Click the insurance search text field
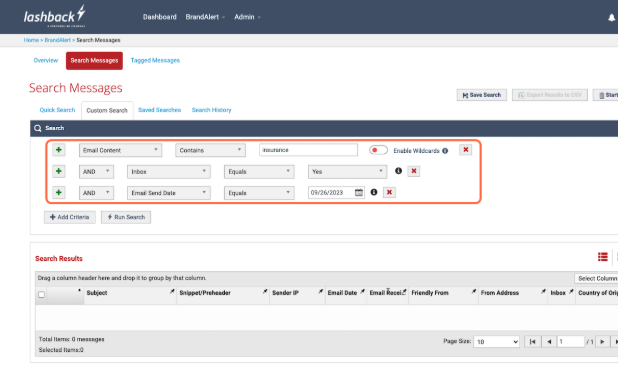Viewport: 618px width, 375px height. click(x=308, y=150)
